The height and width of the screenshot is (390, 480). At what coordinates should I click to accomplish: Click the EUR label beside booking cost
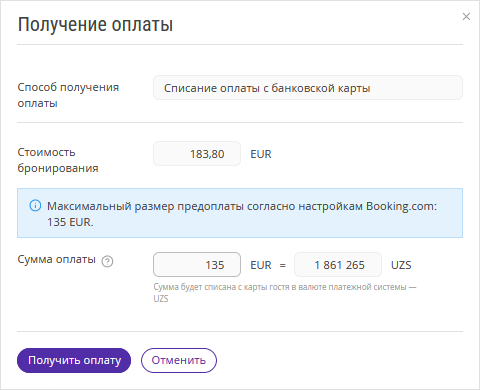(x=261, y=154)
